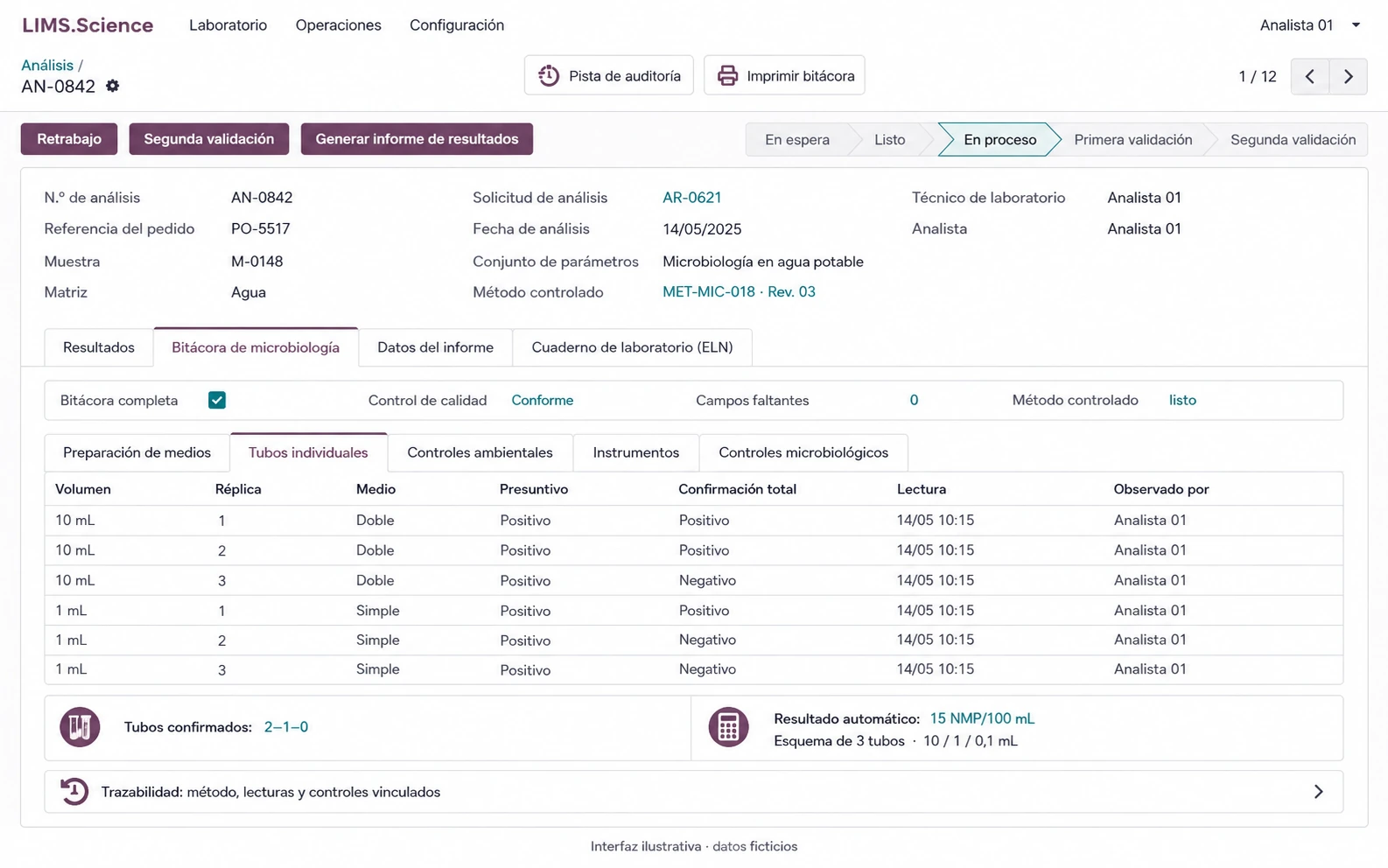The width and height of the screenshot is (1388, 868).
Task: Switch to the Controles ambientales tab
Action: point(480,452)
